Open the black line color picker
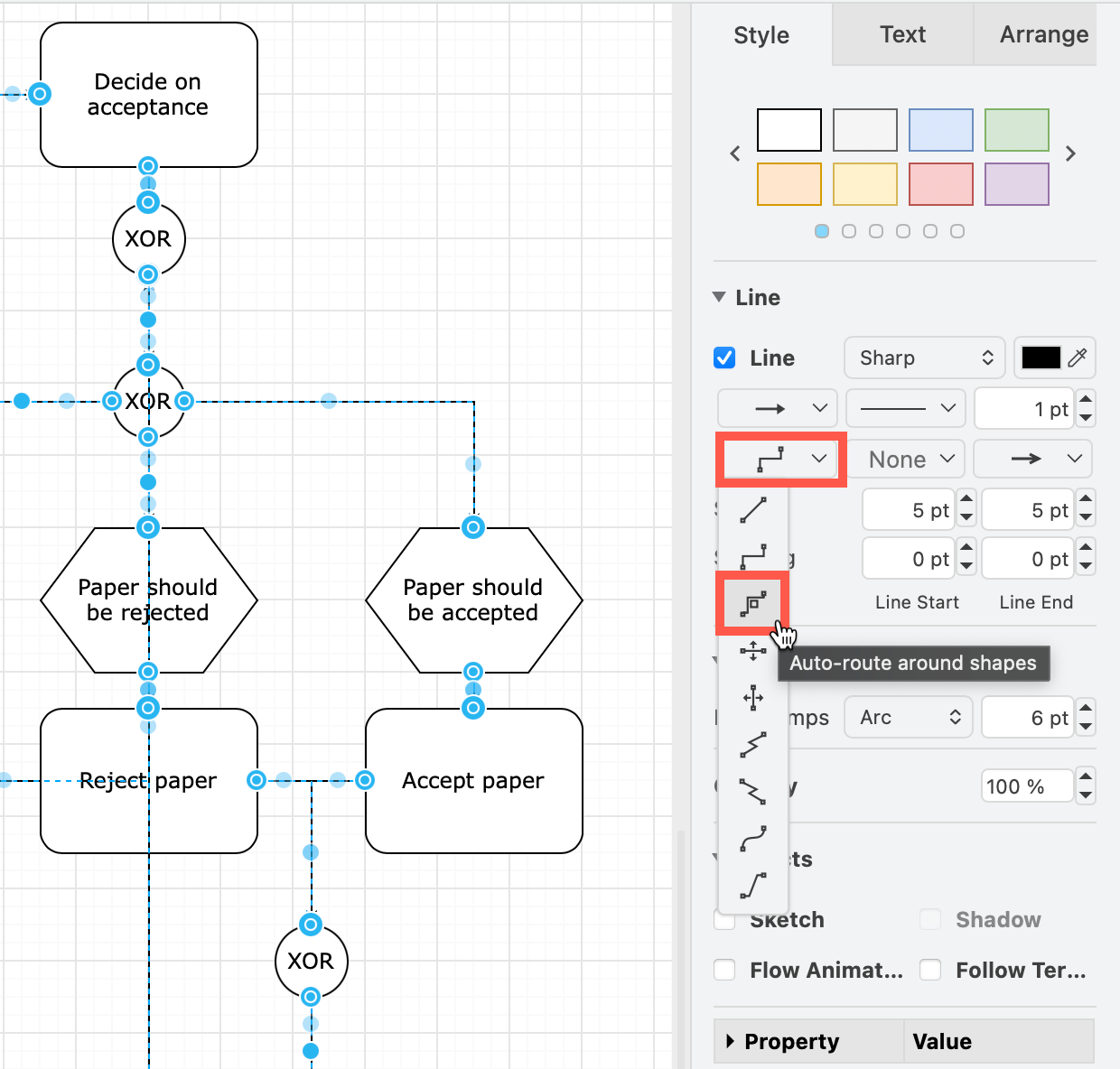Viewport: 1120px width, 1069px height. (x=1041, y=358)
